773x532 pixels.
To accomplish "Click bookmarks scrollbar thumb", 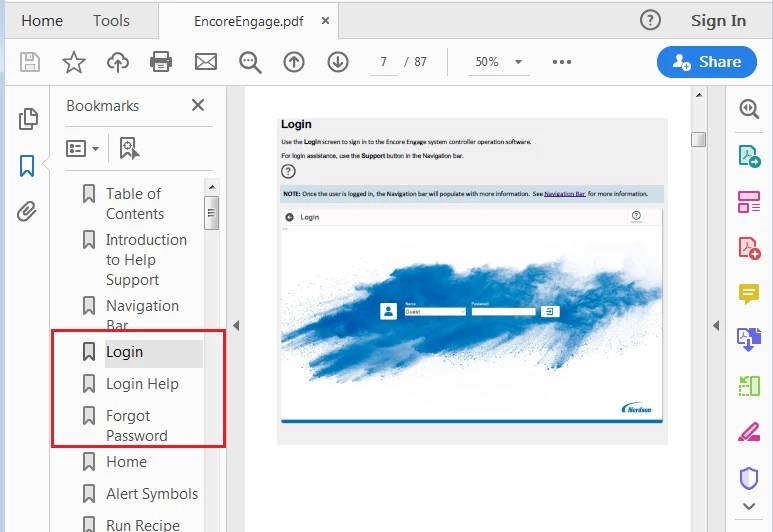I will [211, 213].
